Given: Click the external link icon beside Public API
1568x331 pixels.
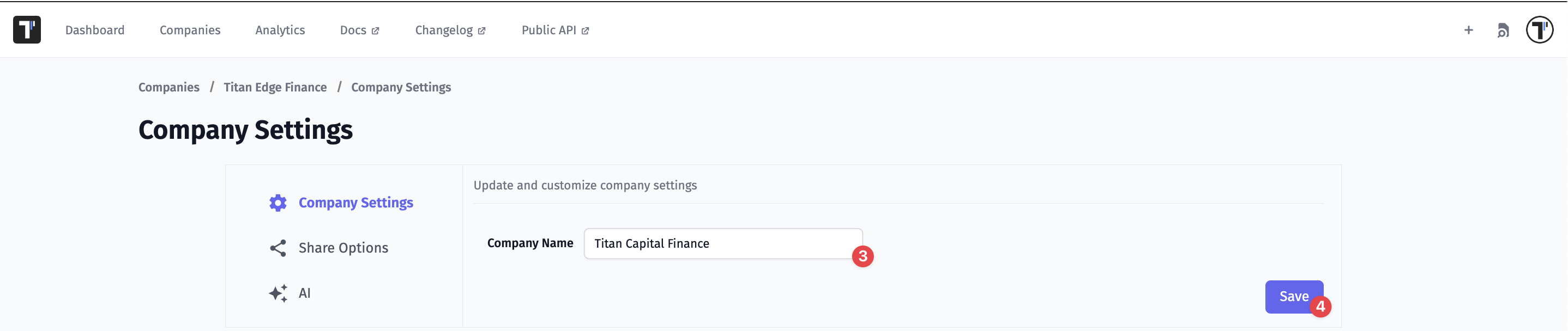Looking at the screenshot, I should pyautogui.click(x=585, y=31).
